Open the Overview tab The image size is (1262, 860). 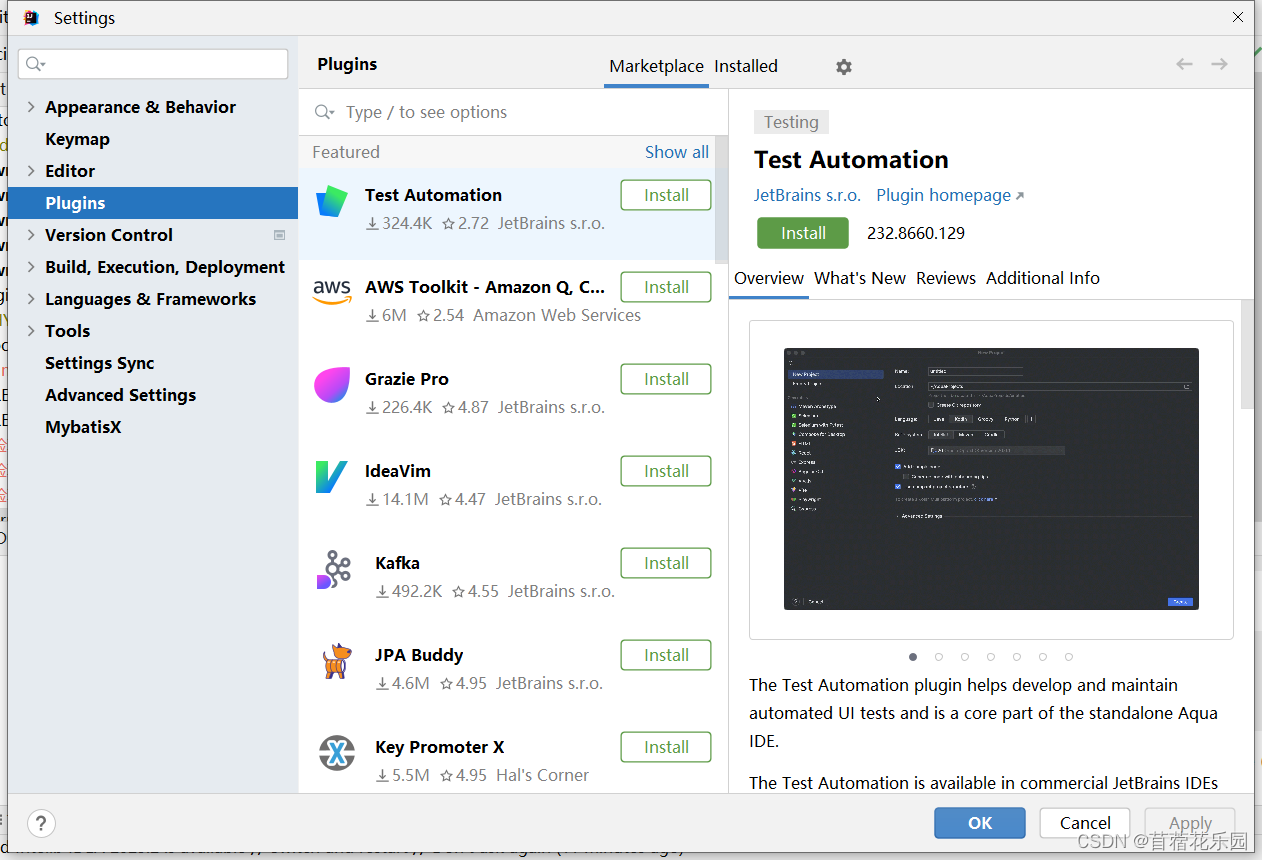tap(768, 278)
